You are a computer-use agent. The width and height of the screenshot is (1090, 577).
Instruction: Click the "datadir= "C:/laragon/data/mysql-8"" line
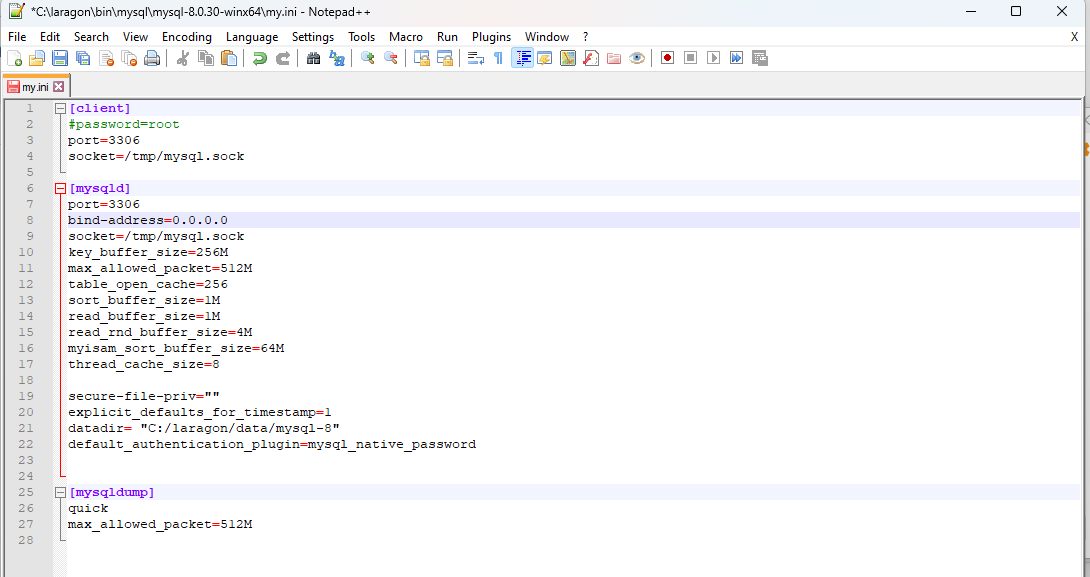204,428
